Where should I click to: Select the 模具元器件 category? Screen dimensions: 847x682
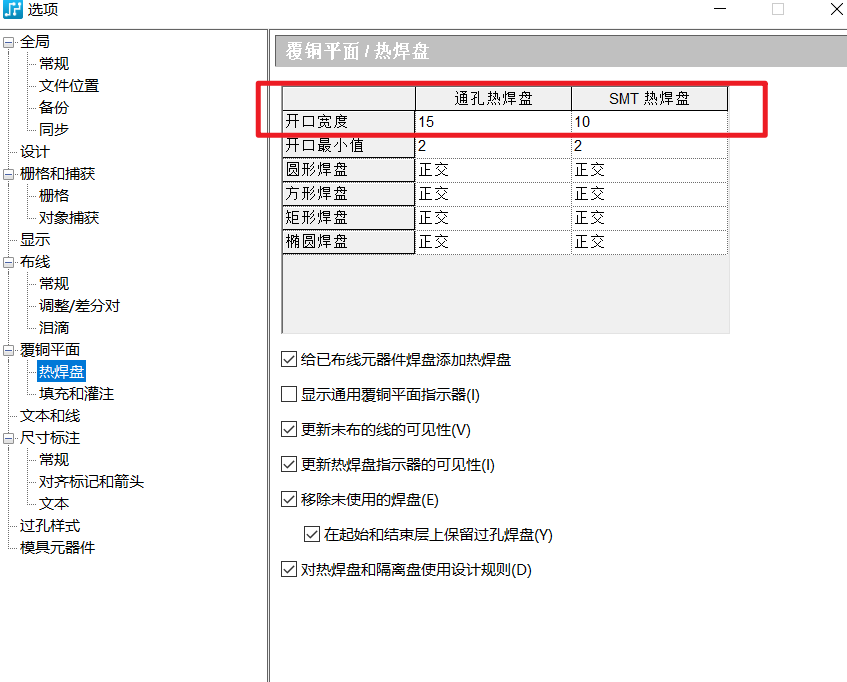(57, 548)
